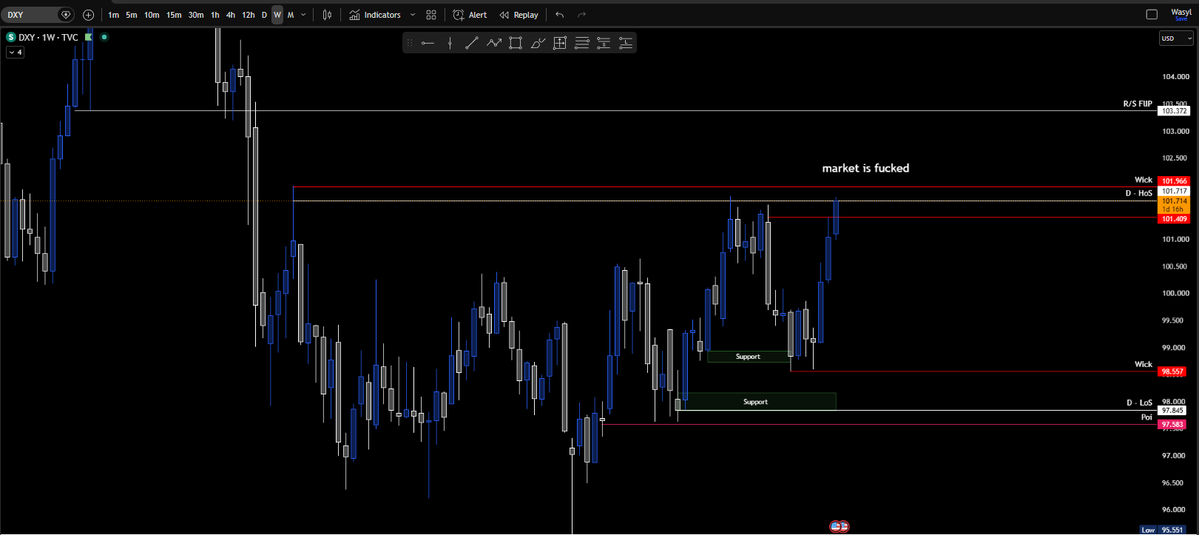1199x535 pixels.
Task: Click the green S symbol logo
Action: 11,36
